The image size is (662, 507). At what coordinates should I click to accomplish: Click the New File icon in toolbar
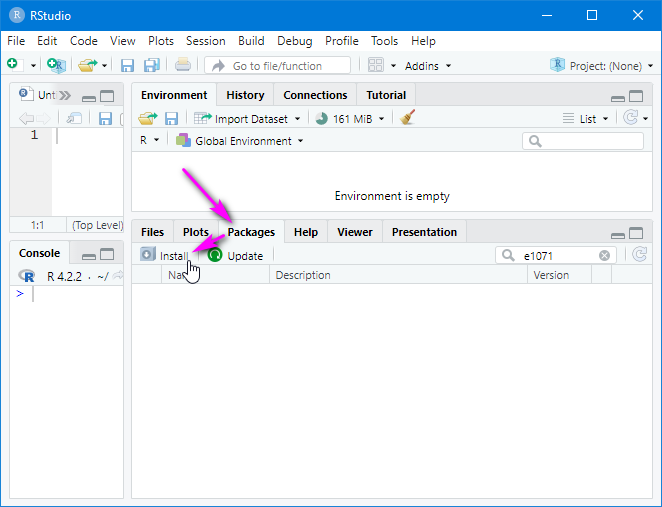[x=13, y=65]
